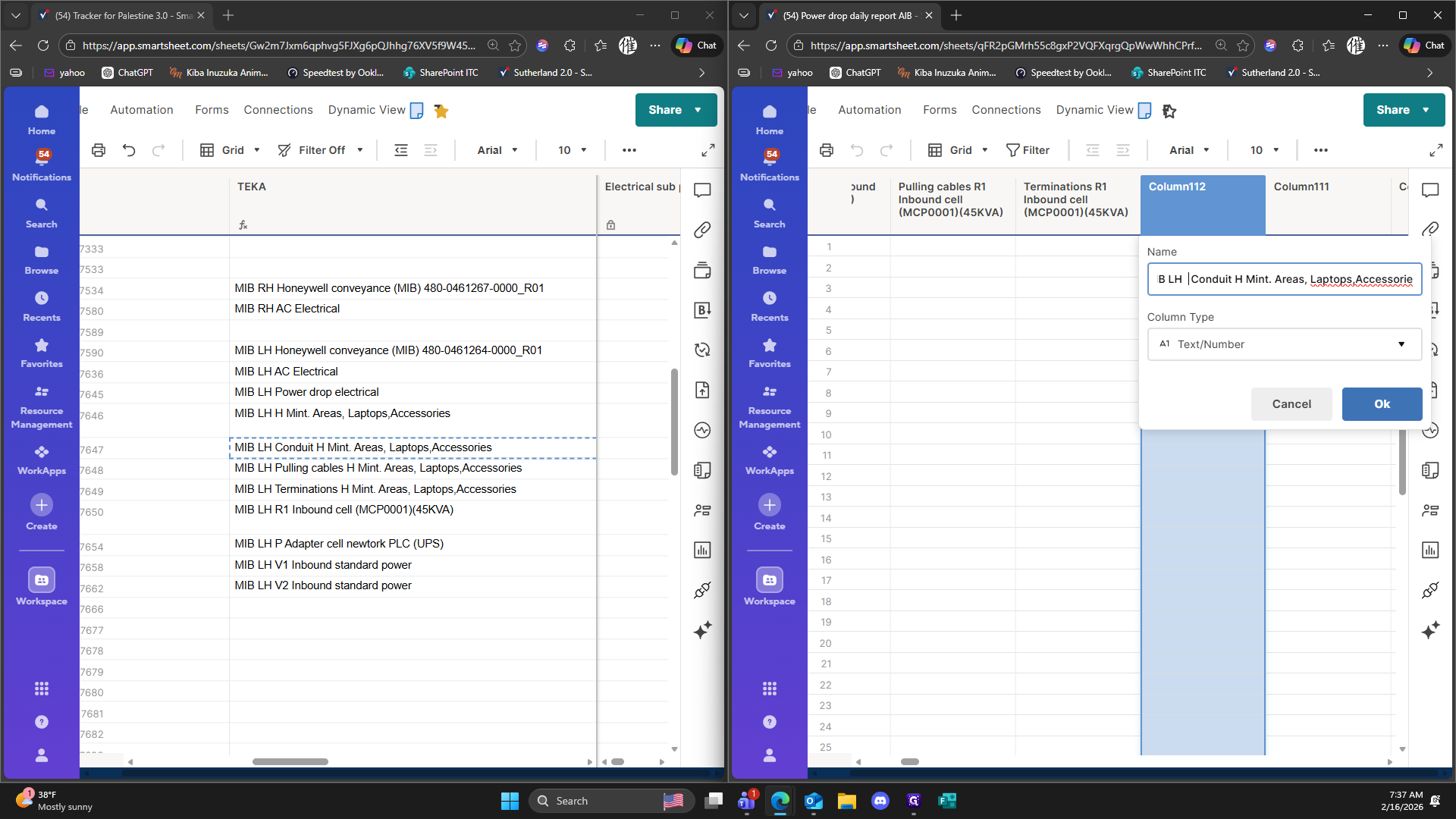Click the AI sparkle icon in right window

point(1430,629)
